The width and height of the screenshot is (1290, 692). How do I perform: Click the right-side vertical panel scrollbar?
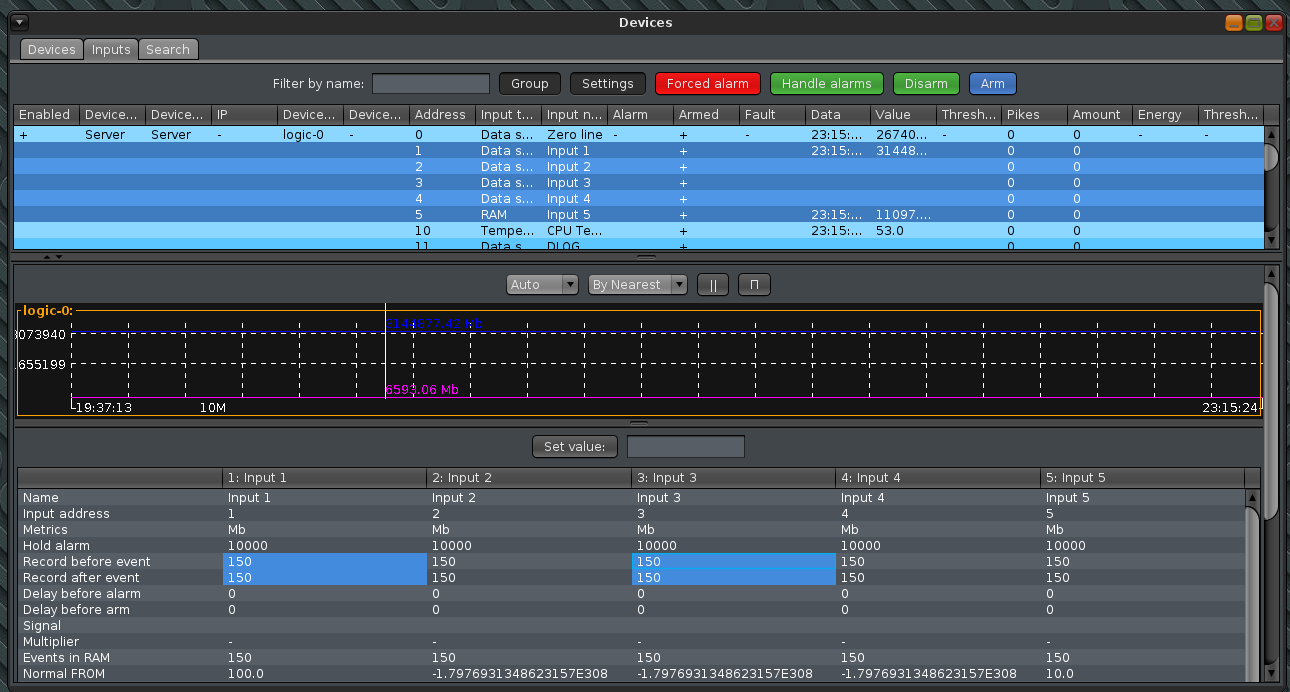(1271, 400)
